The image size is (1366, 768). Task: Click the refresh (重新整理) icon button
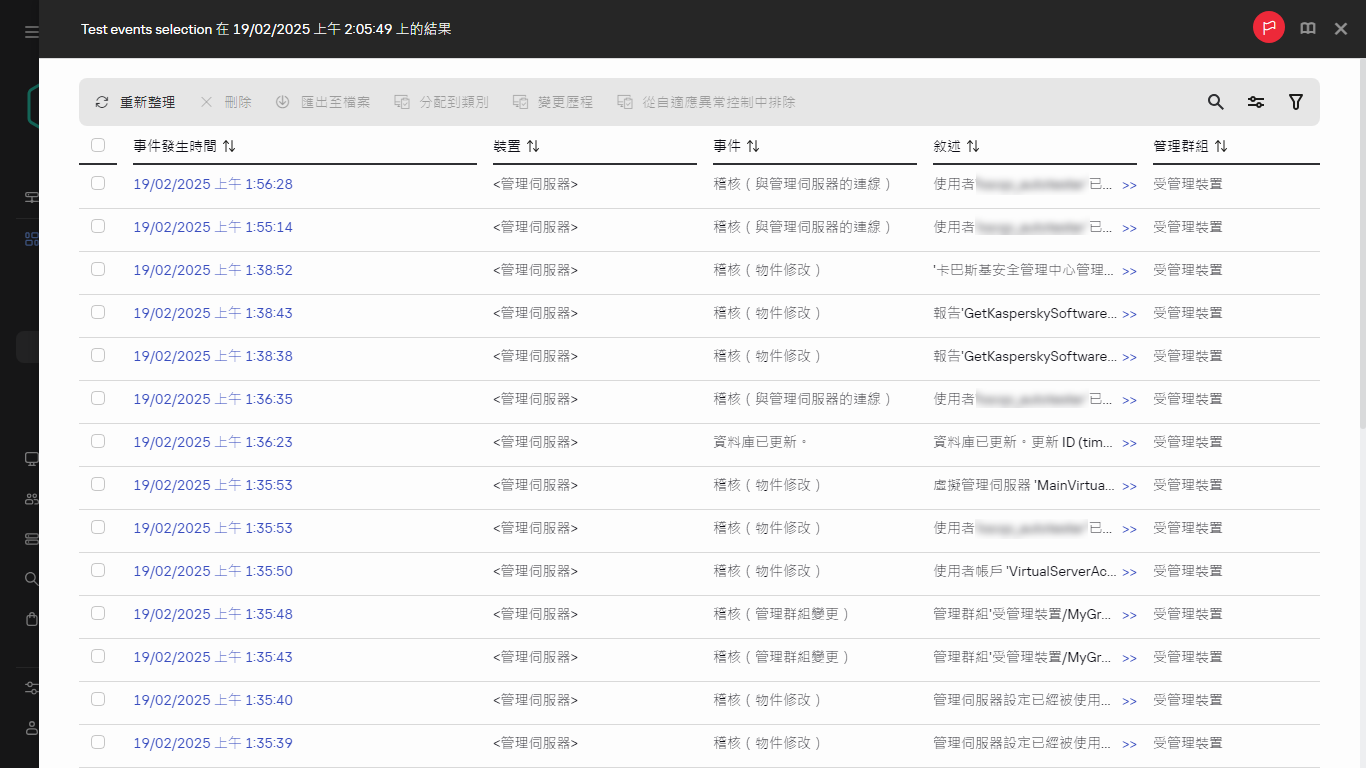tap(102, 102)
